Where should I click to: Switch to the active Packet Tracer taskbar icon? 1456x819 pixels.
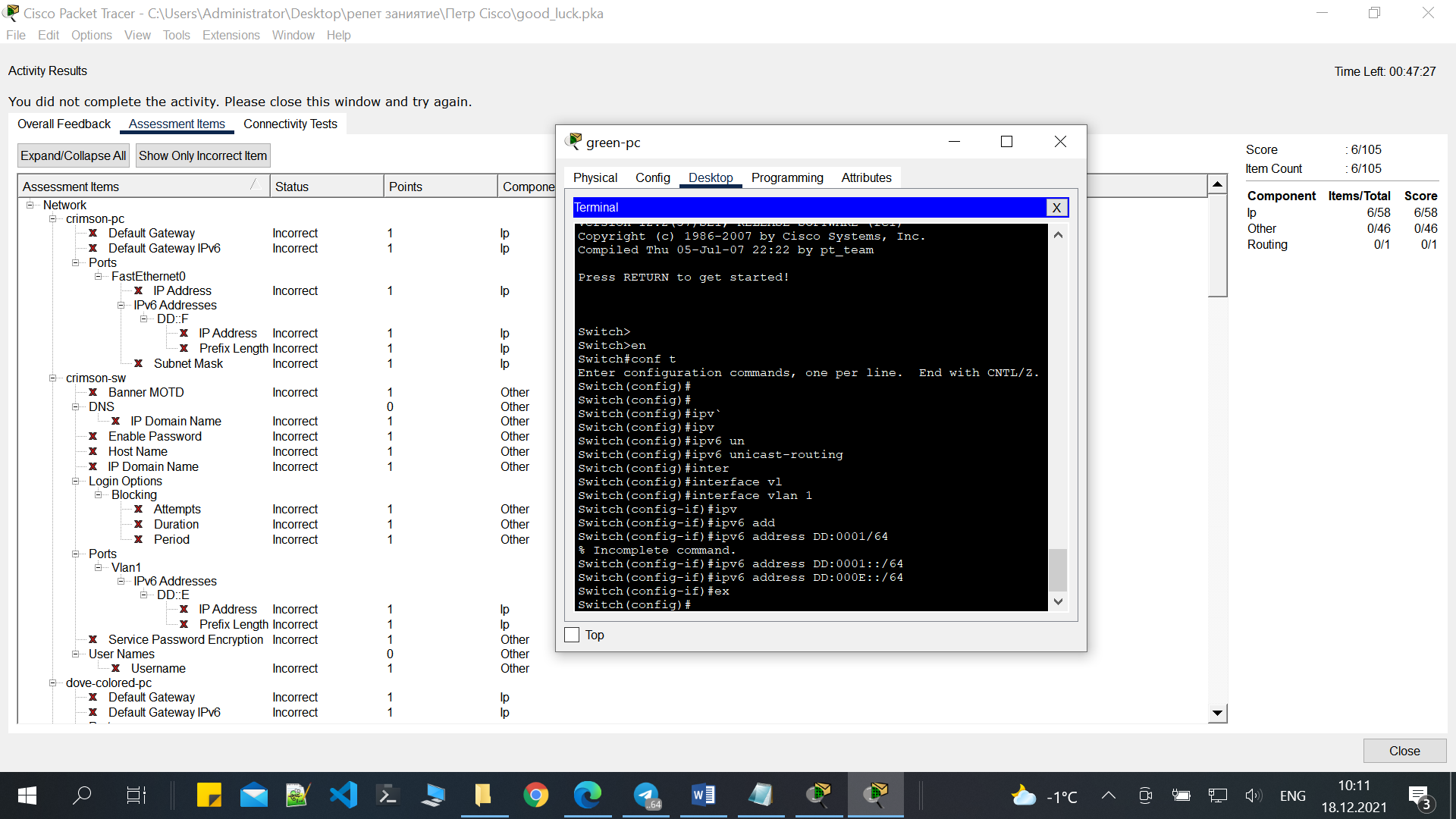pyautogui.click(x=876, y=795)
